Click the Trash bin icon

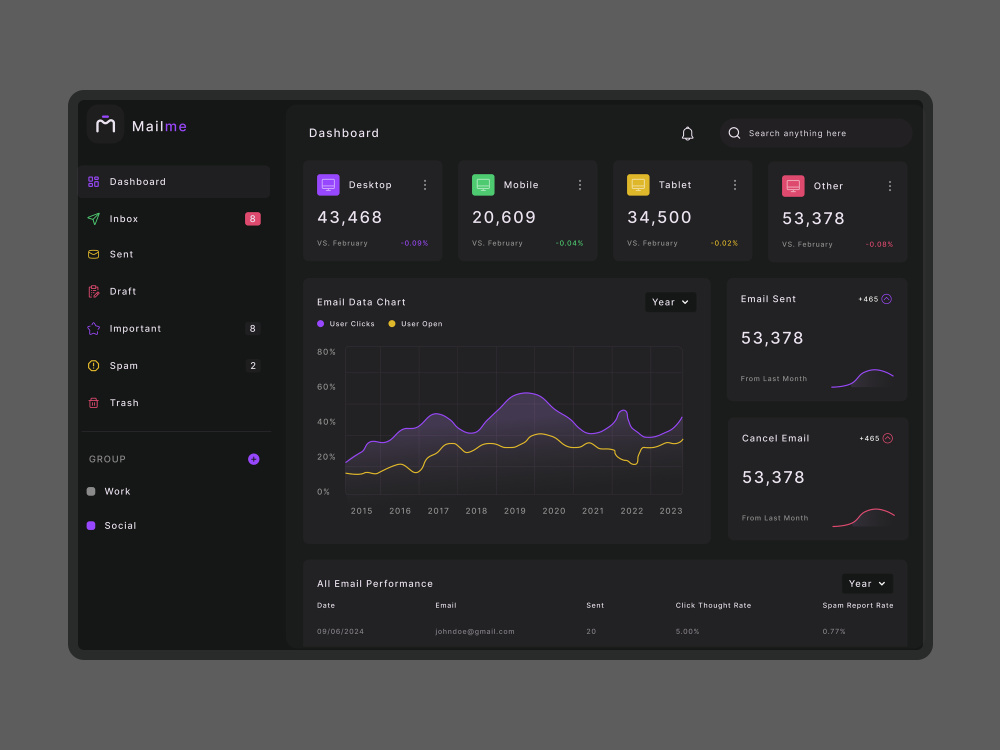click(x=93, y=402)
